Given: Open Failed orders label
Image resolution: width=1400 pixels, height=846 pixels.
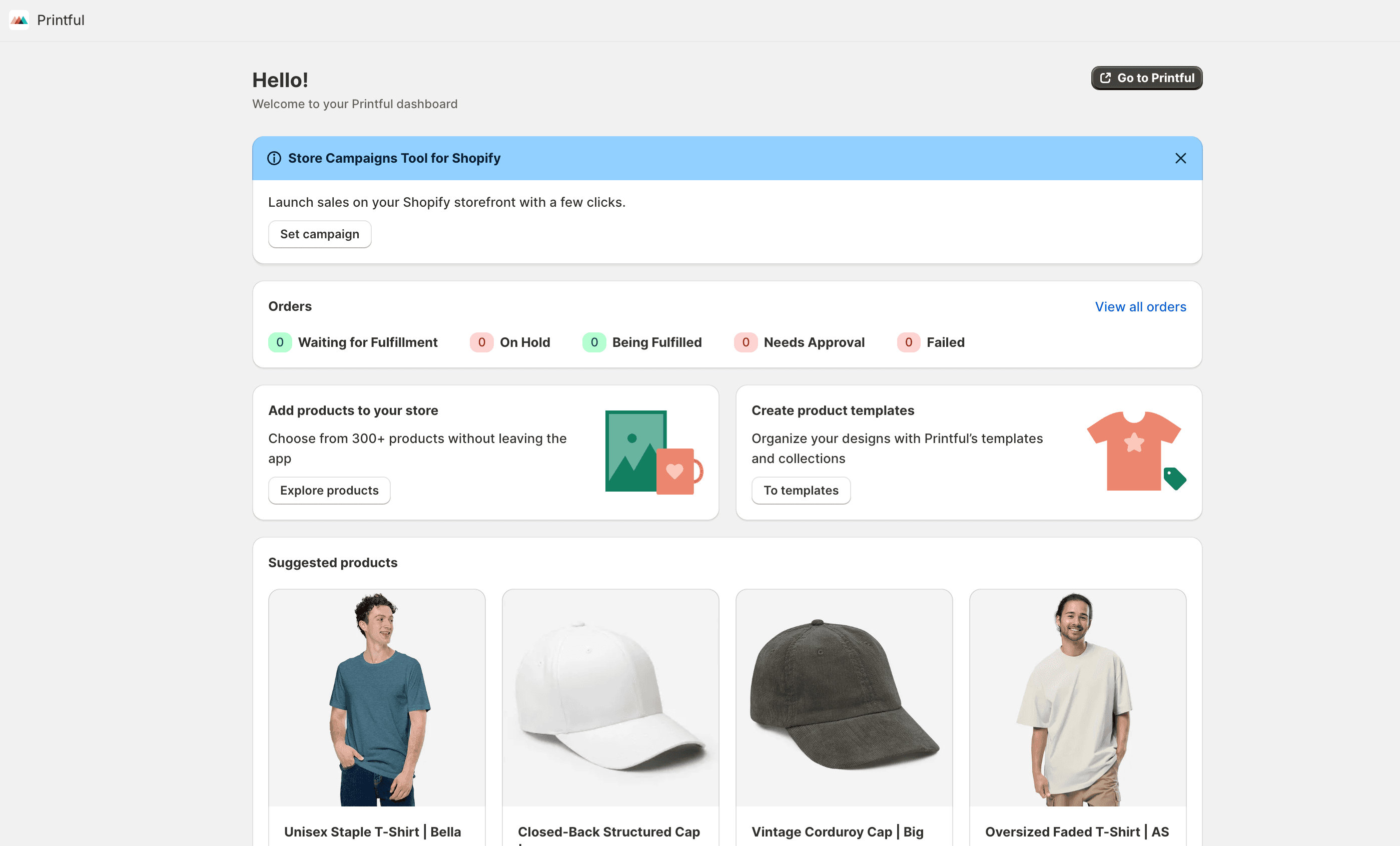Looking at the screenshot, I should point(946,342).
